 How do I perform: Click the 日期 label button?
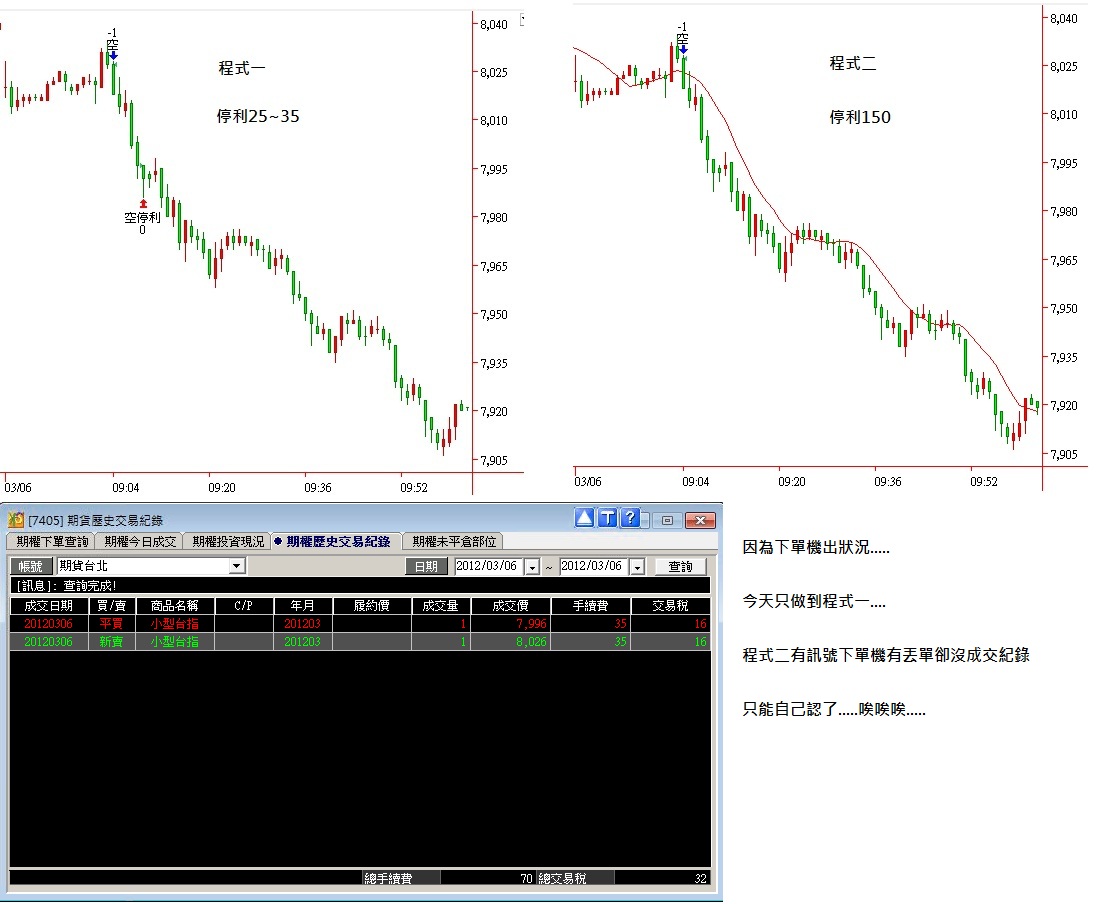coord(426,566)
